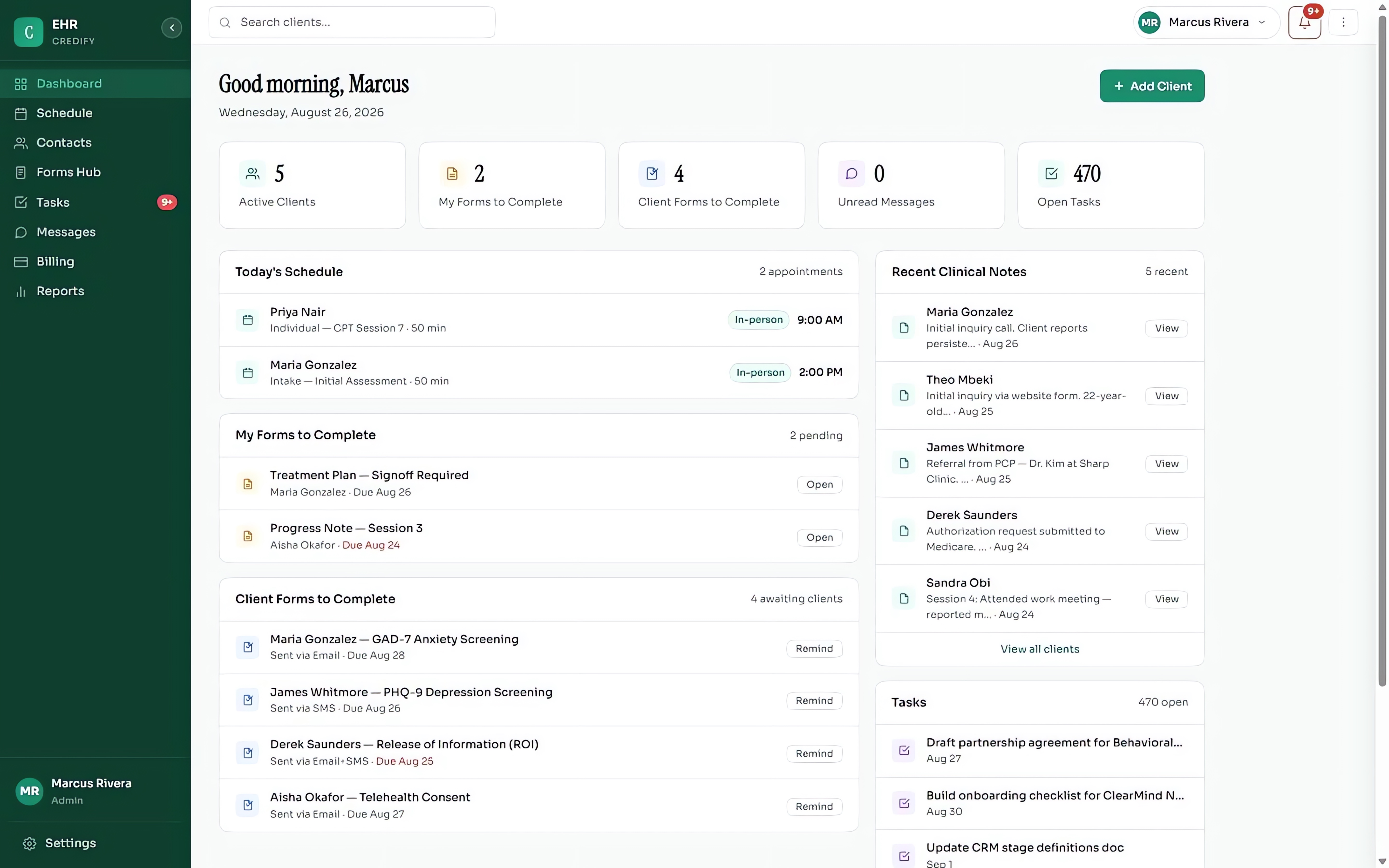
Task: Click the Progress Note Session 3 form icon
Action: (x=248, y=536)
